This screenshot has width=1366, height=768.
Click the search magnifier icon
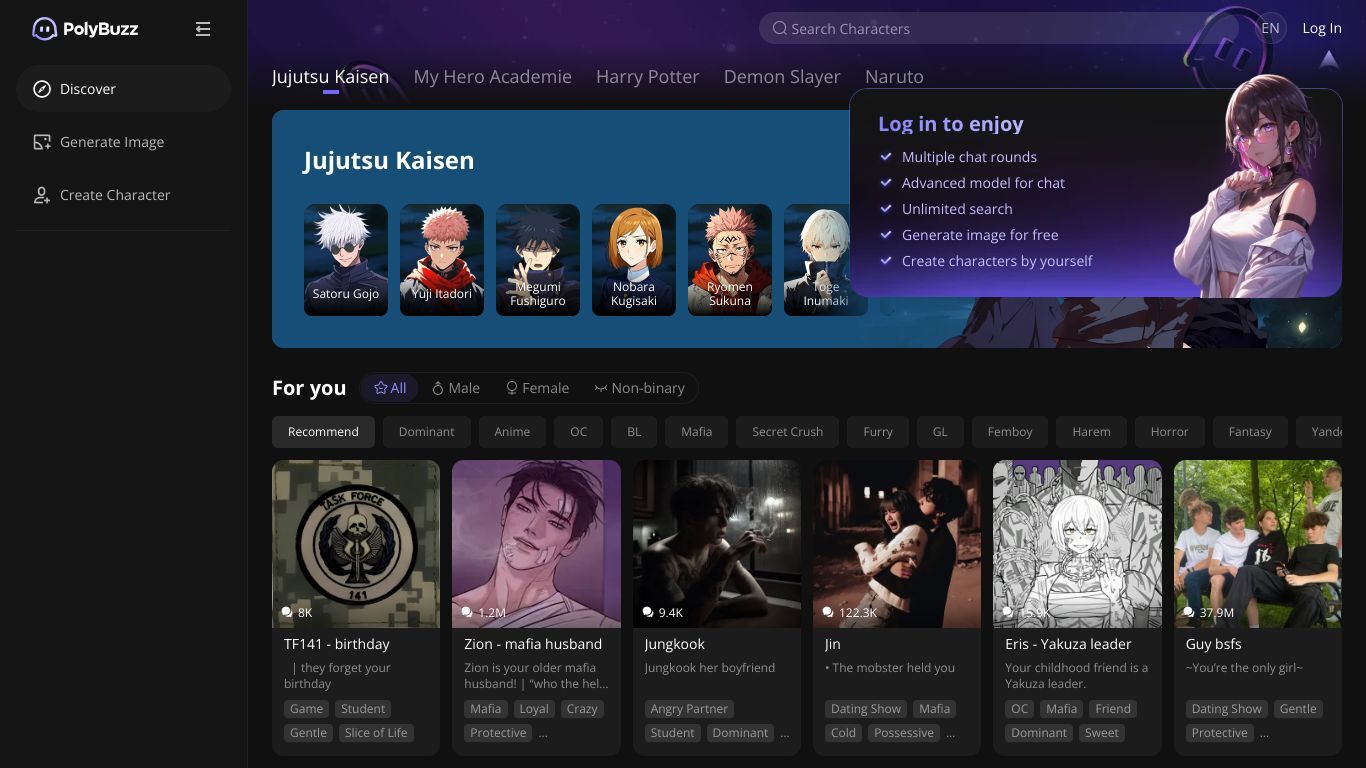point(780,28)
